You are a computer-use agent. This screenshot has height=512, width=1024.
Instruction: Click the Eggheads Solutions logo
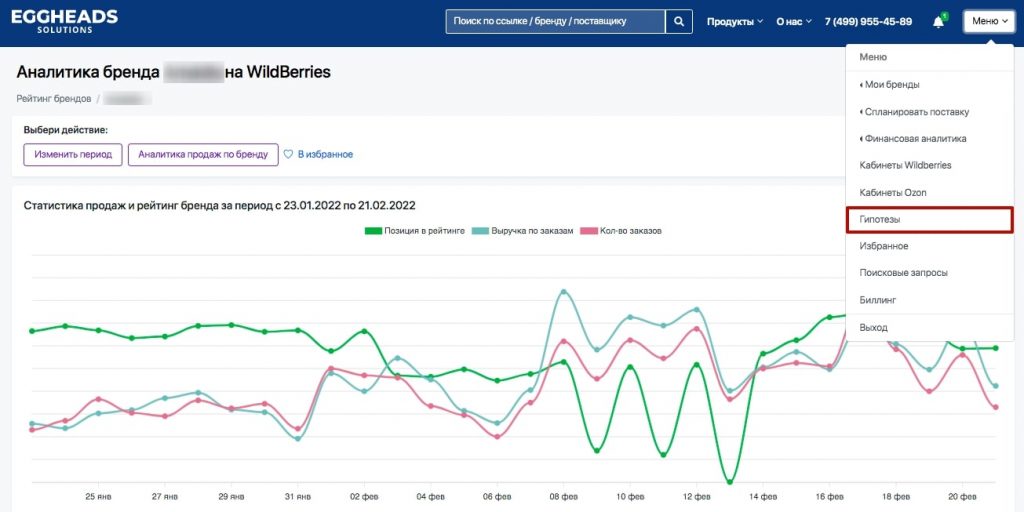pyautogui.click(x=64, y=22)
